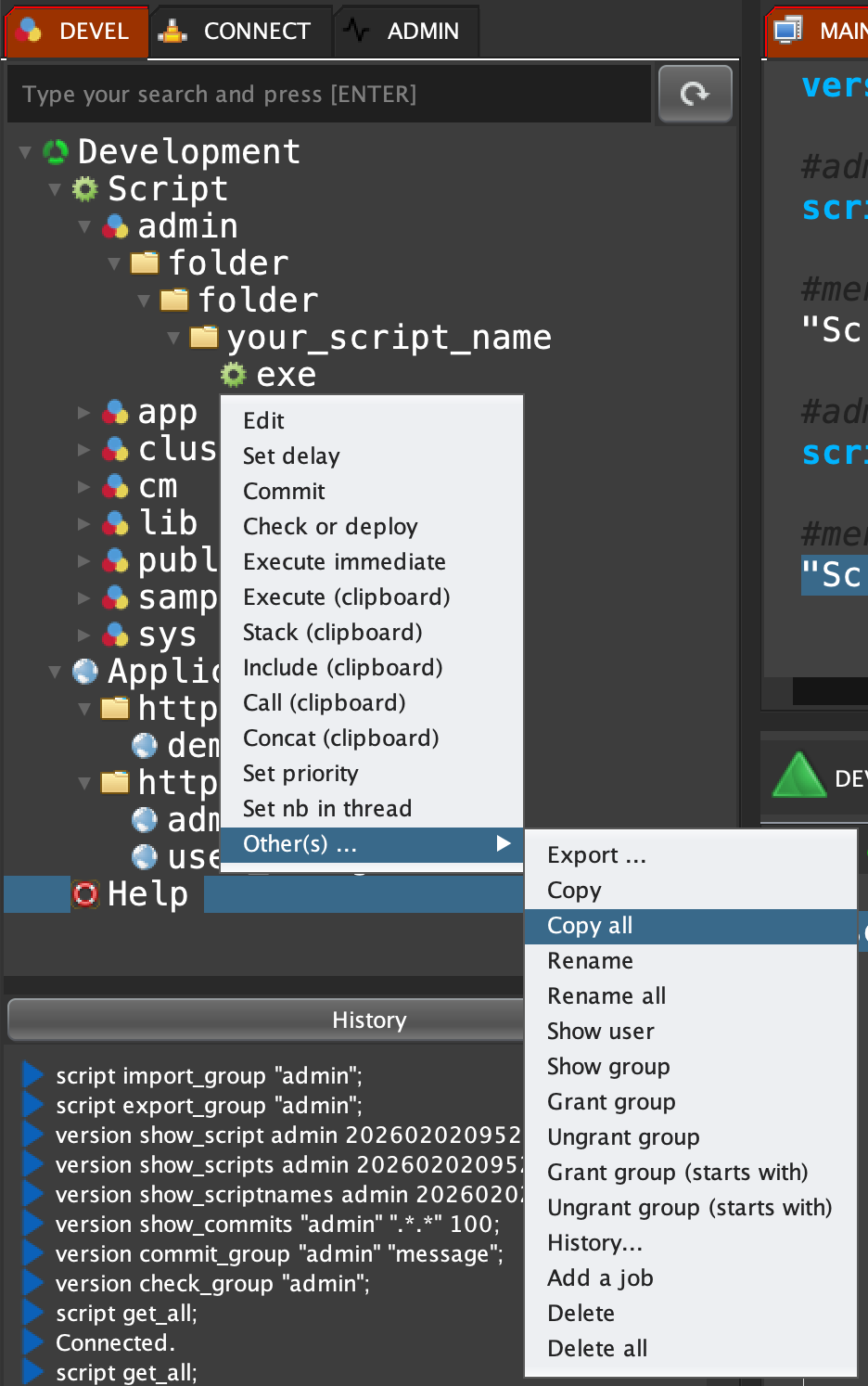The image size is (868, 1386).
Task: Click the green recycle icon beside Development
Action: (x=56, y=152)
